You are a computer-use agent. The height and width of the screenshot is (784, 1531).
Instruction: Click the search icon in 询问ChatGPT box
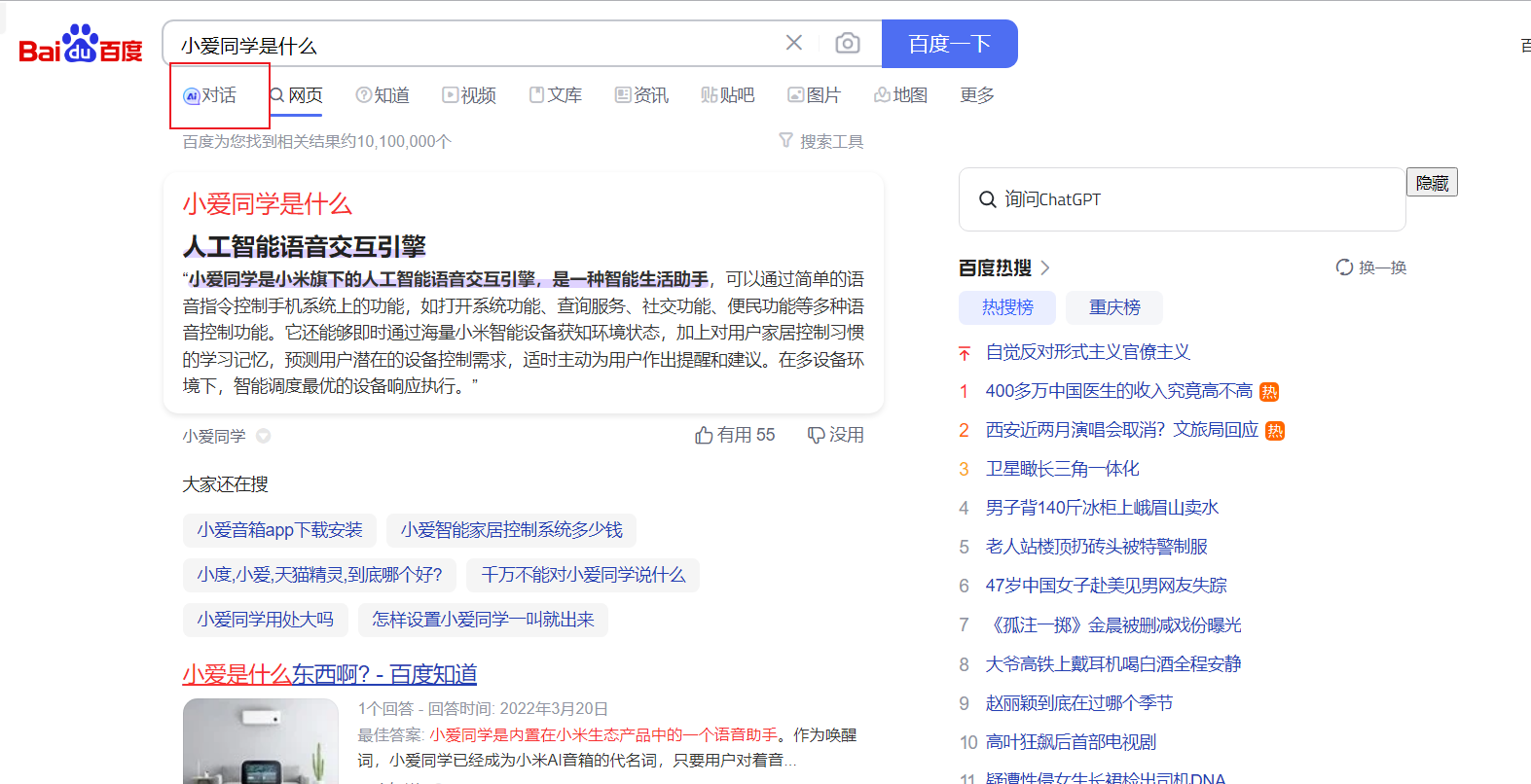[x=987, y=199]
